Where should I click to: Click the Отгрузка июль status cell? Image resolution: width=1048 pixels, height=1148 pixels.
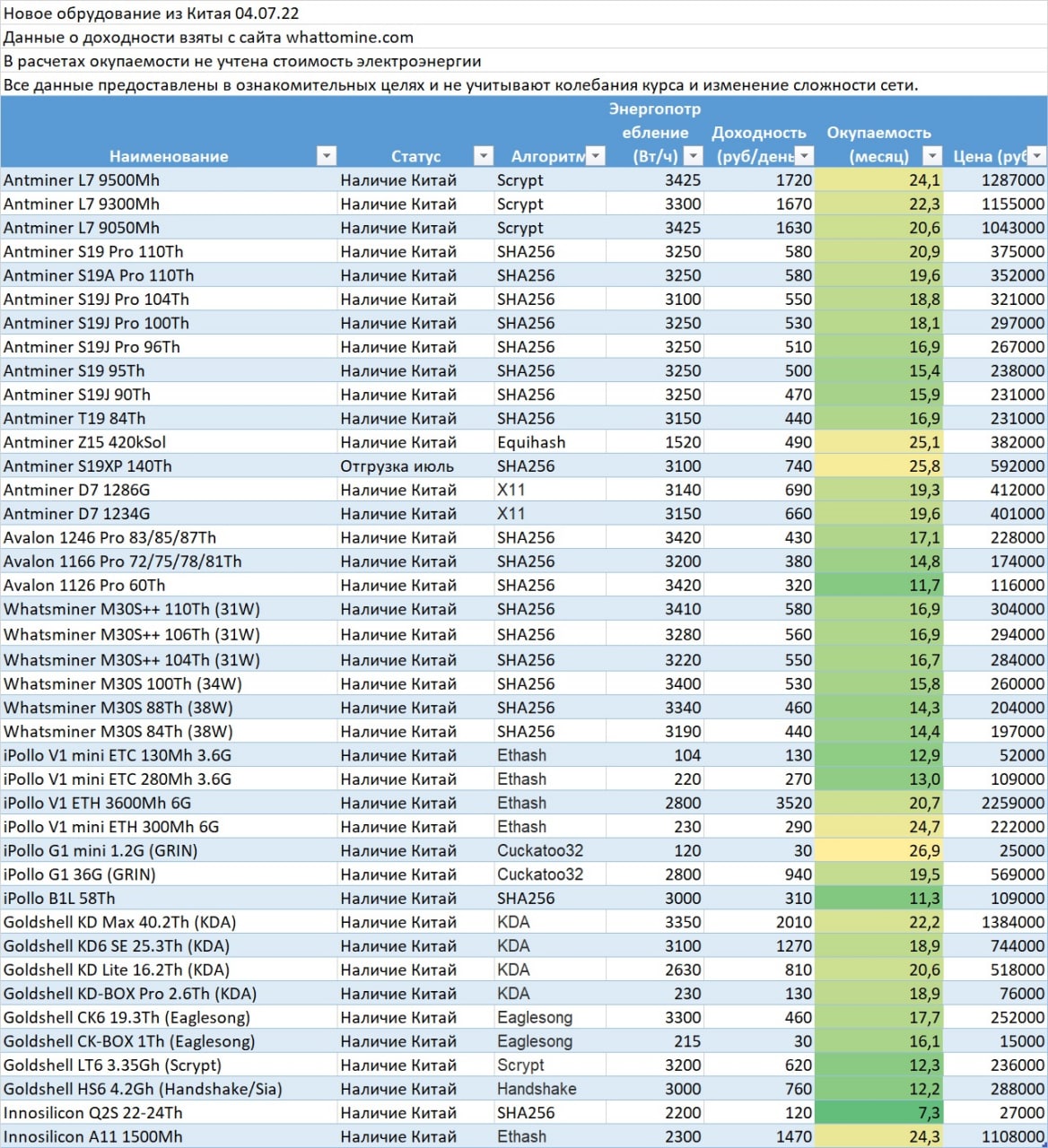point(397,466)
